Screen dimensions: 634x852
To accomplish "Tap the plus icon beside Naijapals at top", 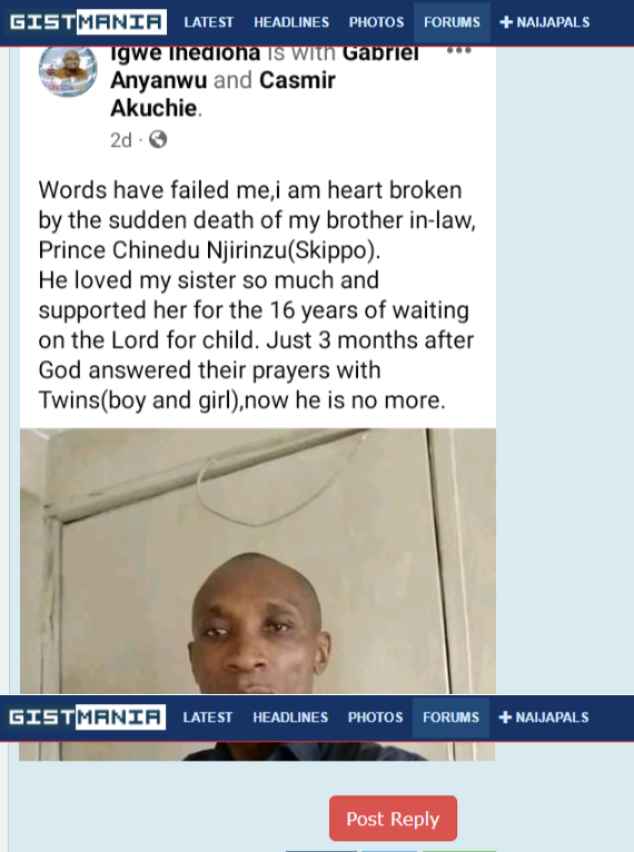I will pyautogui.click(x=506, y=22).
